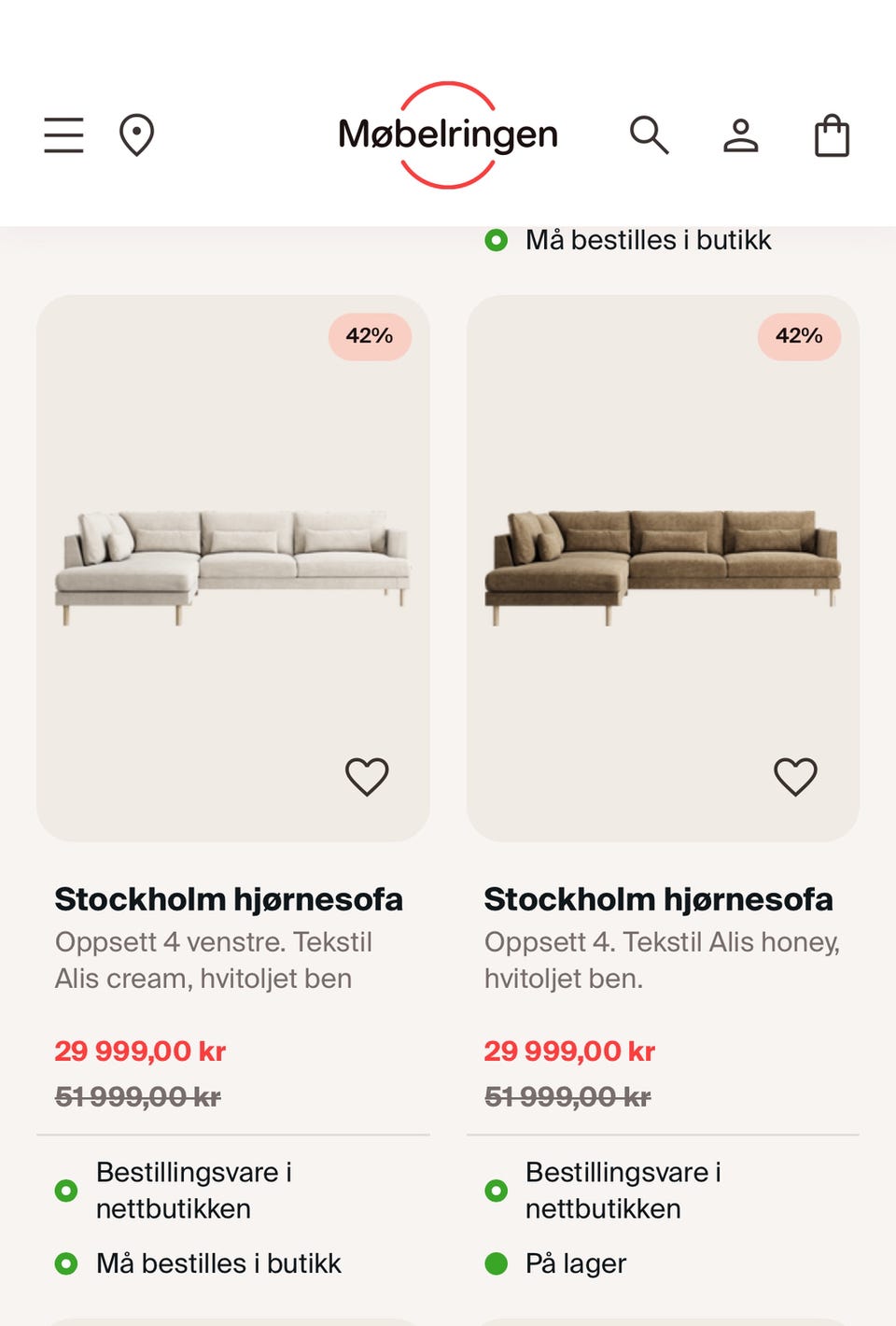Tap the 'På lager' stock status
The width and height of the screenshot is (896, 1326).
[575, 1263]
